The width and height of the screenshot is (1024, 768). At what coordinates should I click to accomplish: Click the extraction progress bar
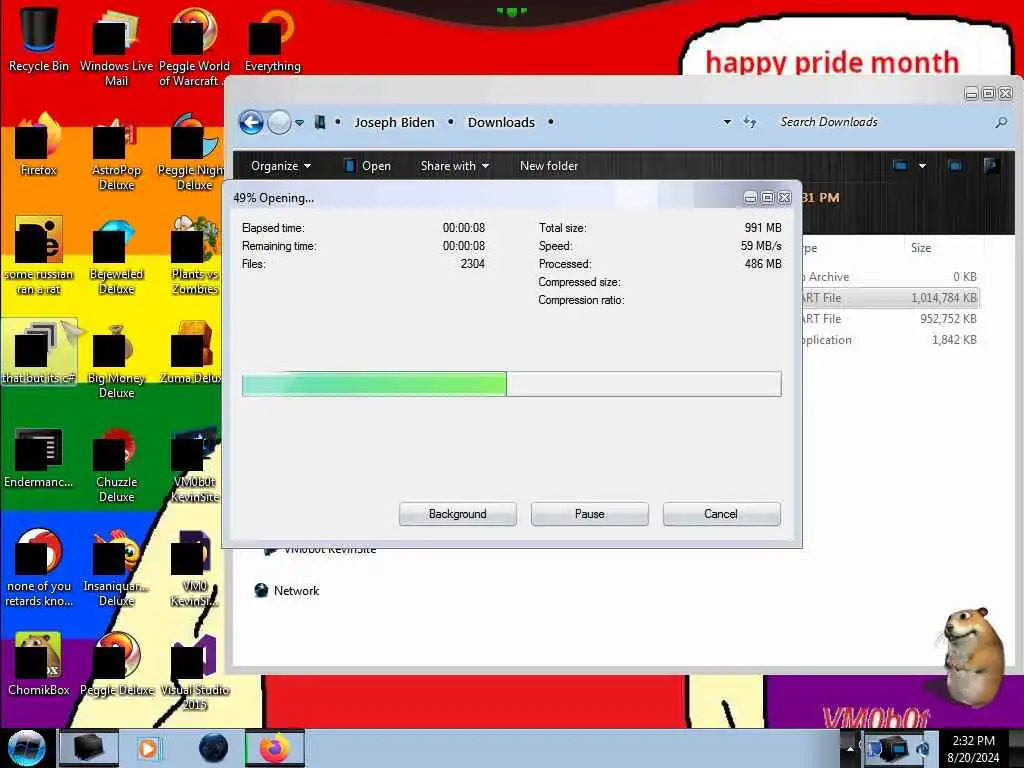(x=511, y=384)
